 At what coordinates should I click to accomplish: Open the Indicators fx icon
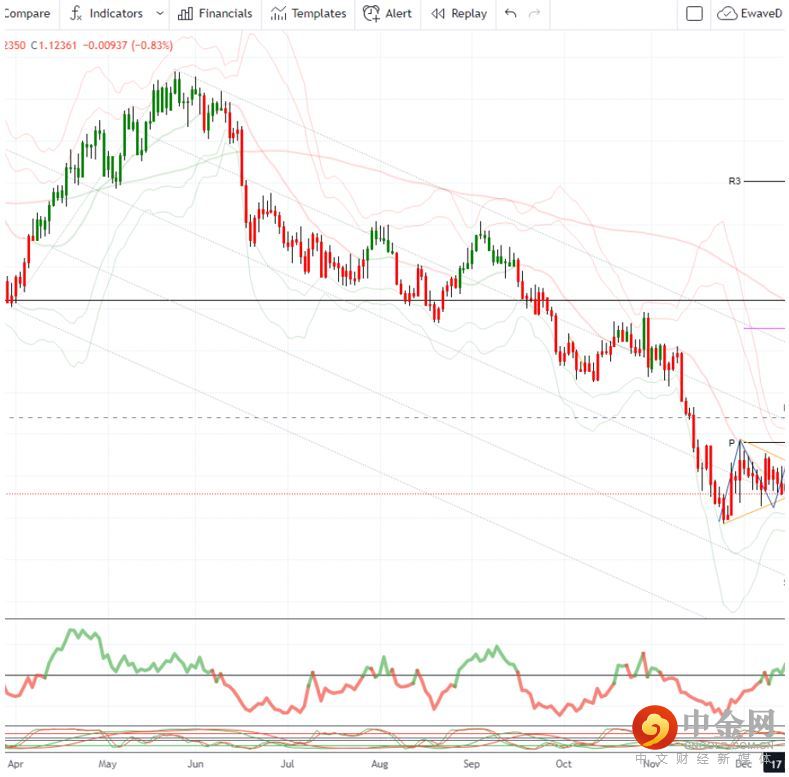[x=75, y=13]
